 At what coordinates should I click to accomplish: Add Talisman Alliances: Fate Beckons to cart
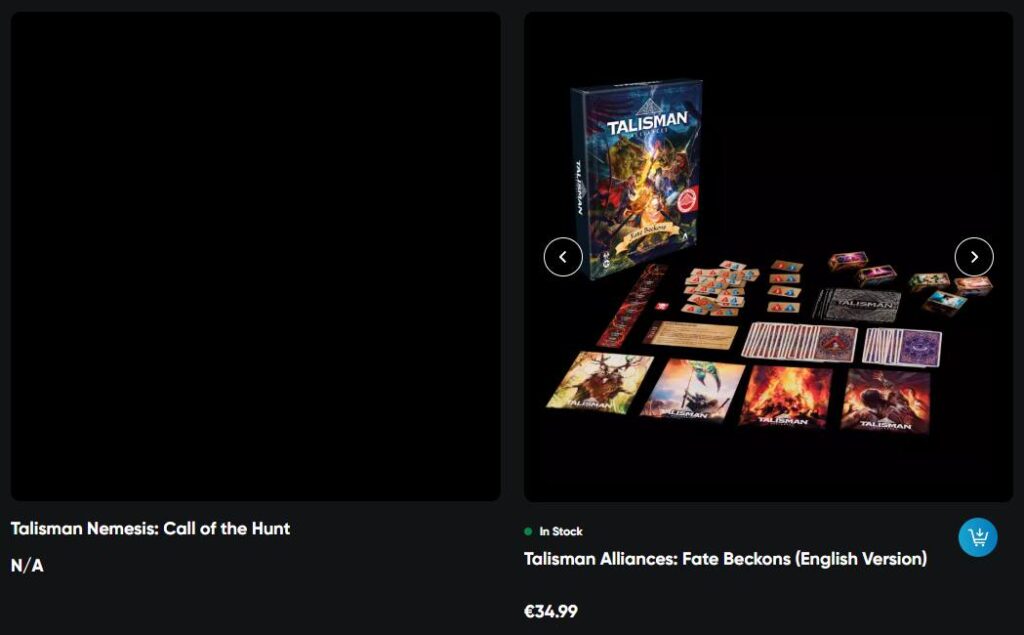click(x=978, y=537)
